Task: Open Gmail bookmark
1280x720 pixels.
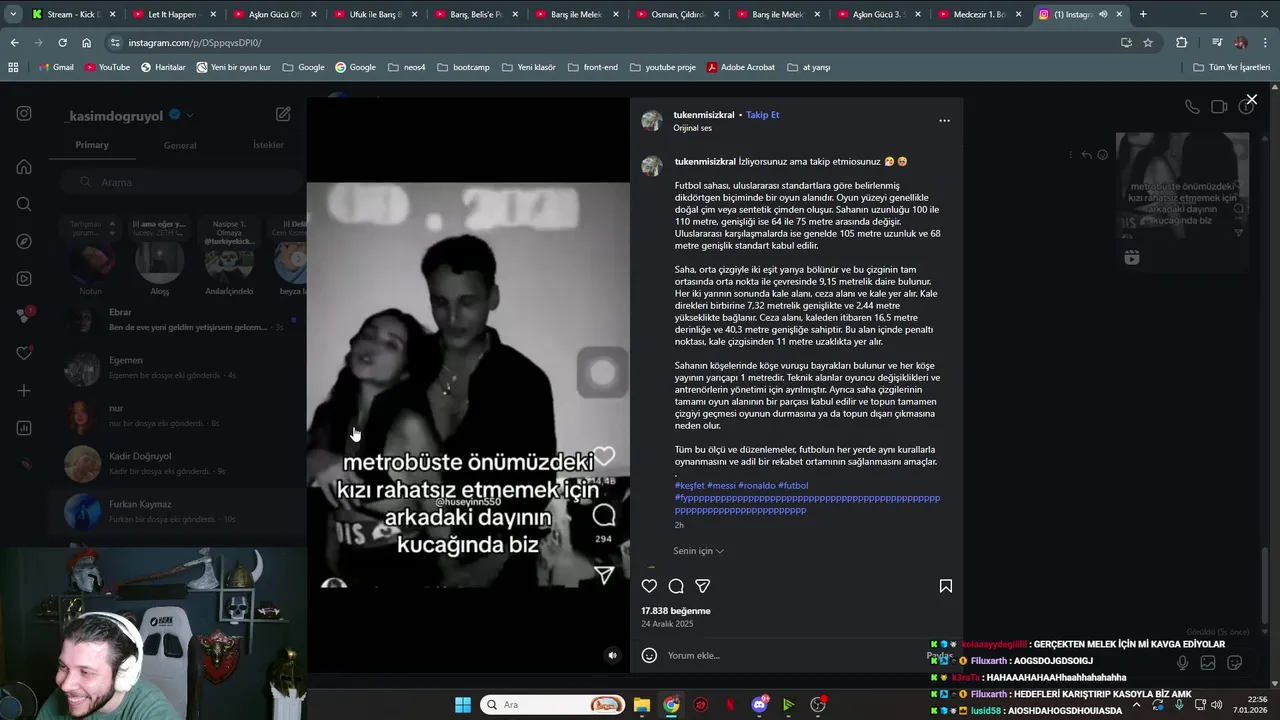Action: [x=55, y=67]
